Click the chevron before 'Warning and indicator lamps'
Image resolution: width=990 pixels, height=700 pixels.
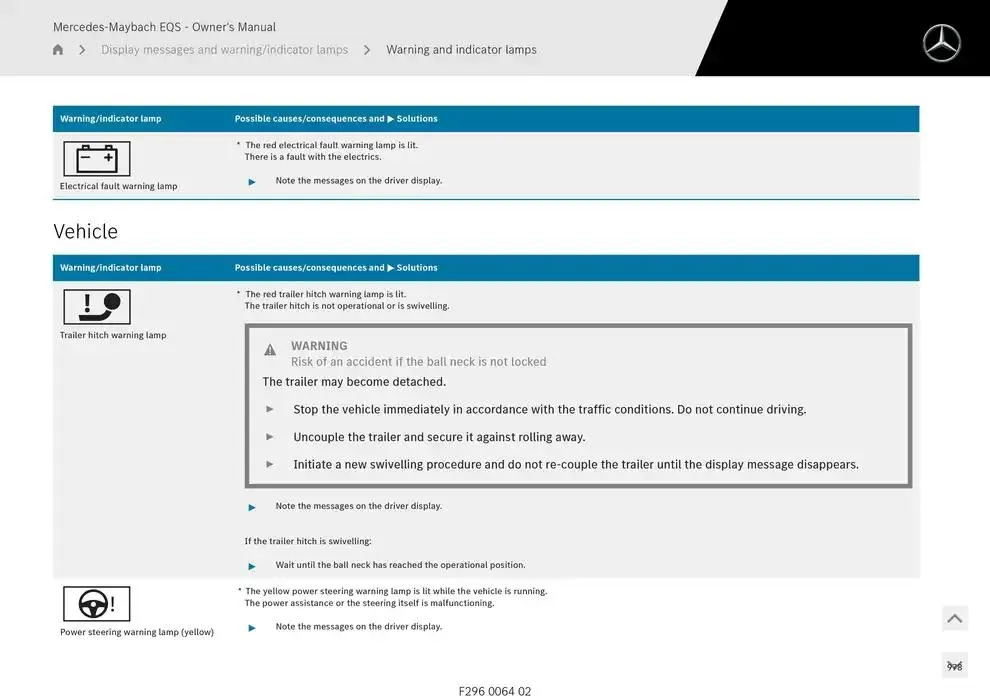click(367, 50)
